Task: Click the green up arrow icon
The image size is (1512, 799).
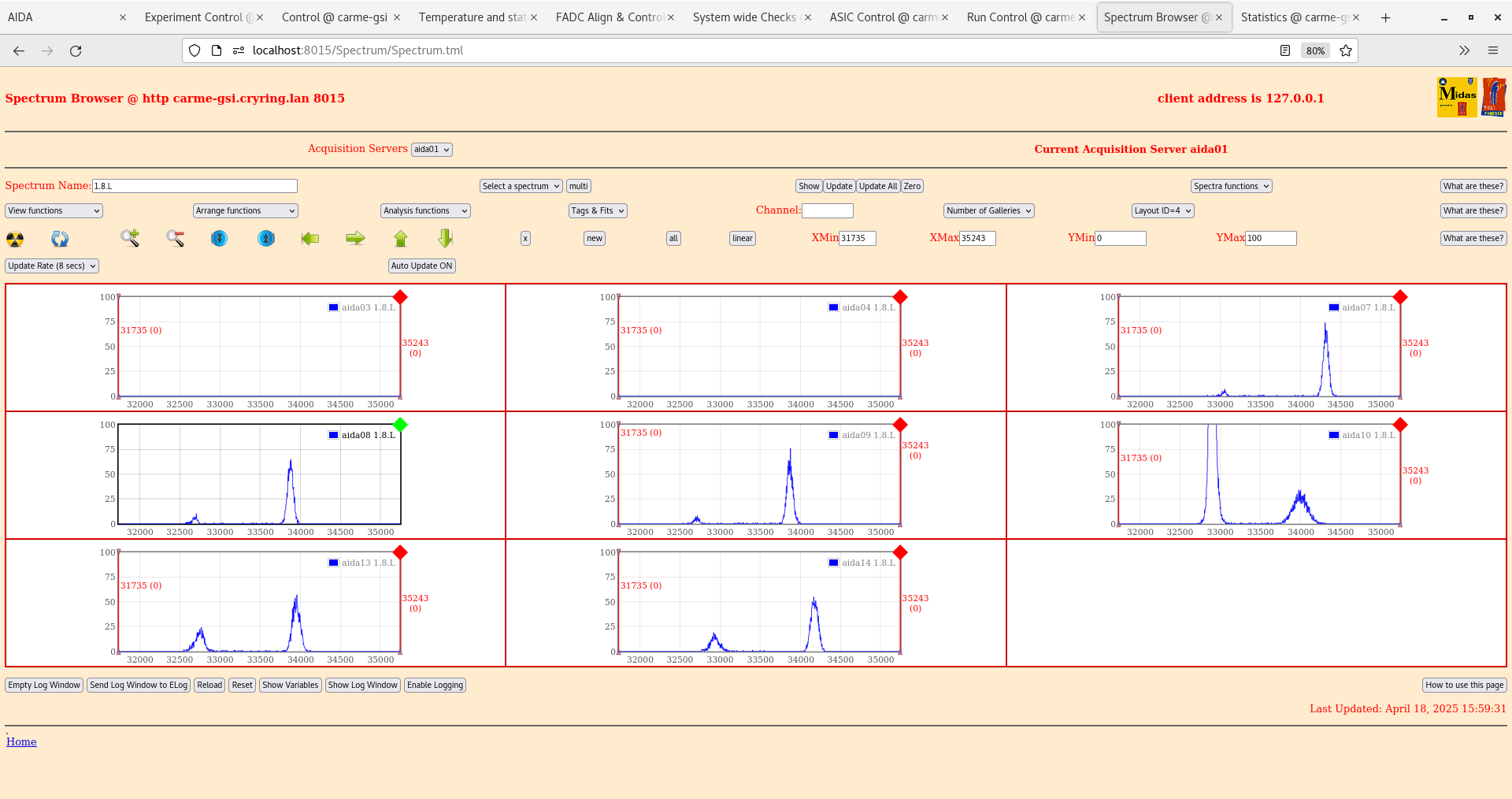Action: pos(400,238)
